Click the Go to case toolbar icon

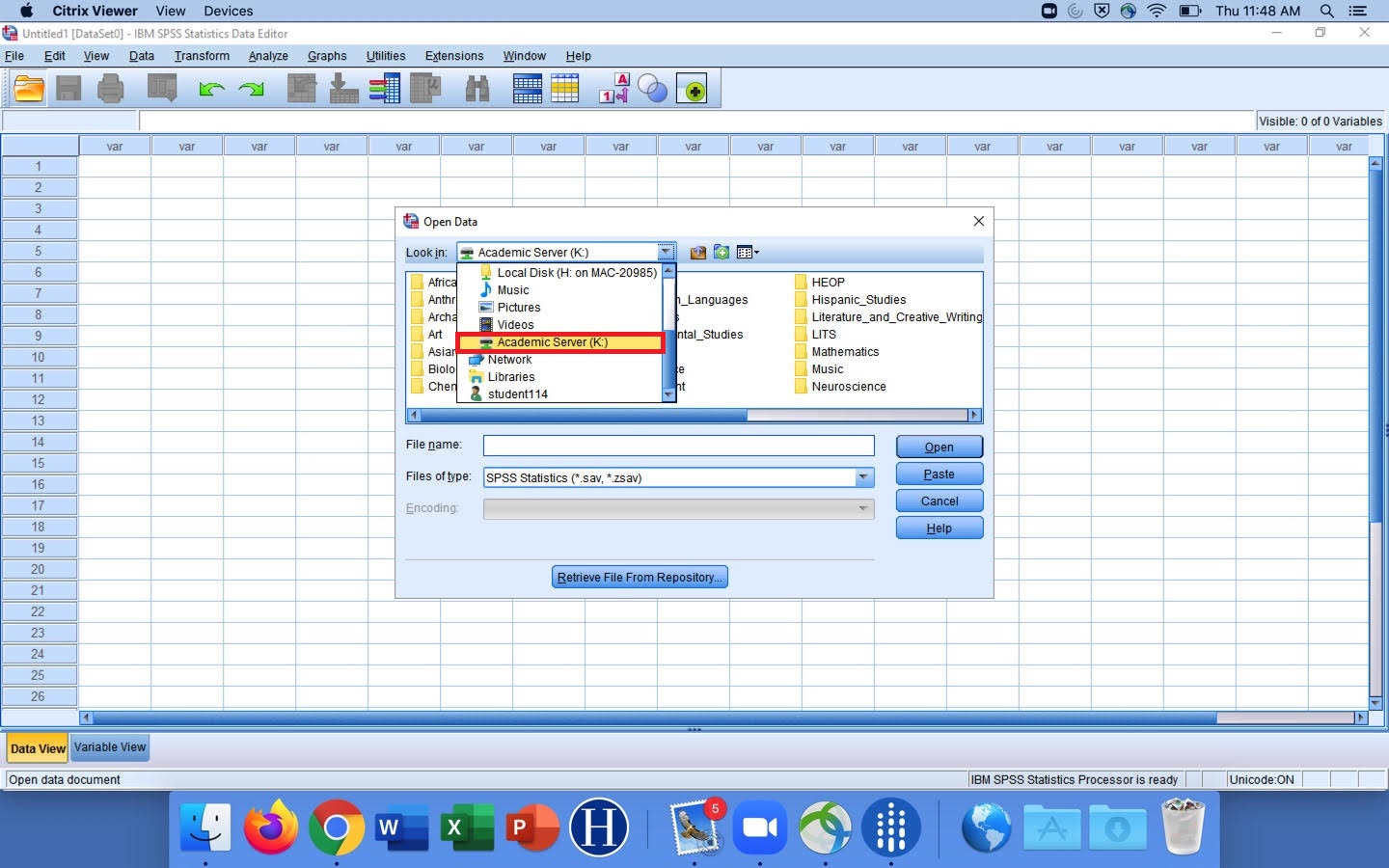(x=302, y=90)
